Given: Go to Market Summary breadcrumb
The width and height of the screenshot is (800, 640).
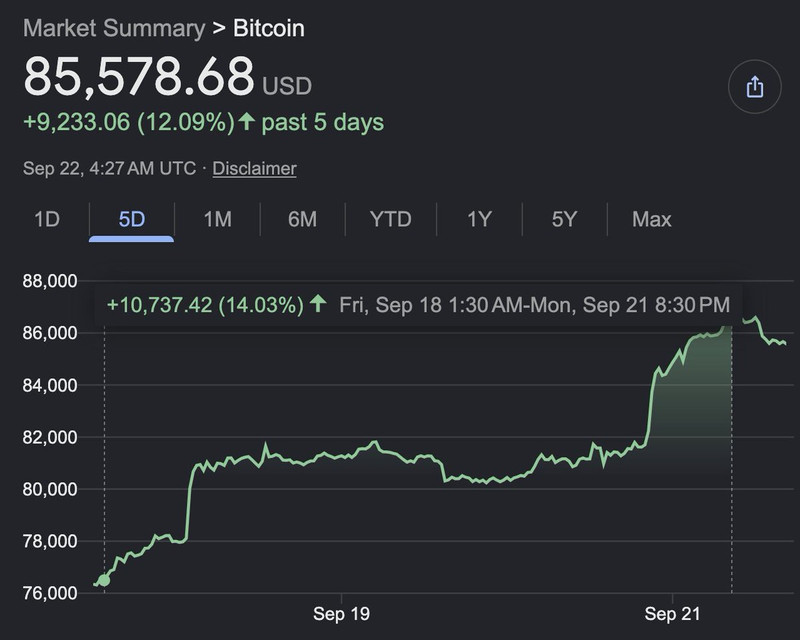Looking at the screenshot, I should pos(114,28).
